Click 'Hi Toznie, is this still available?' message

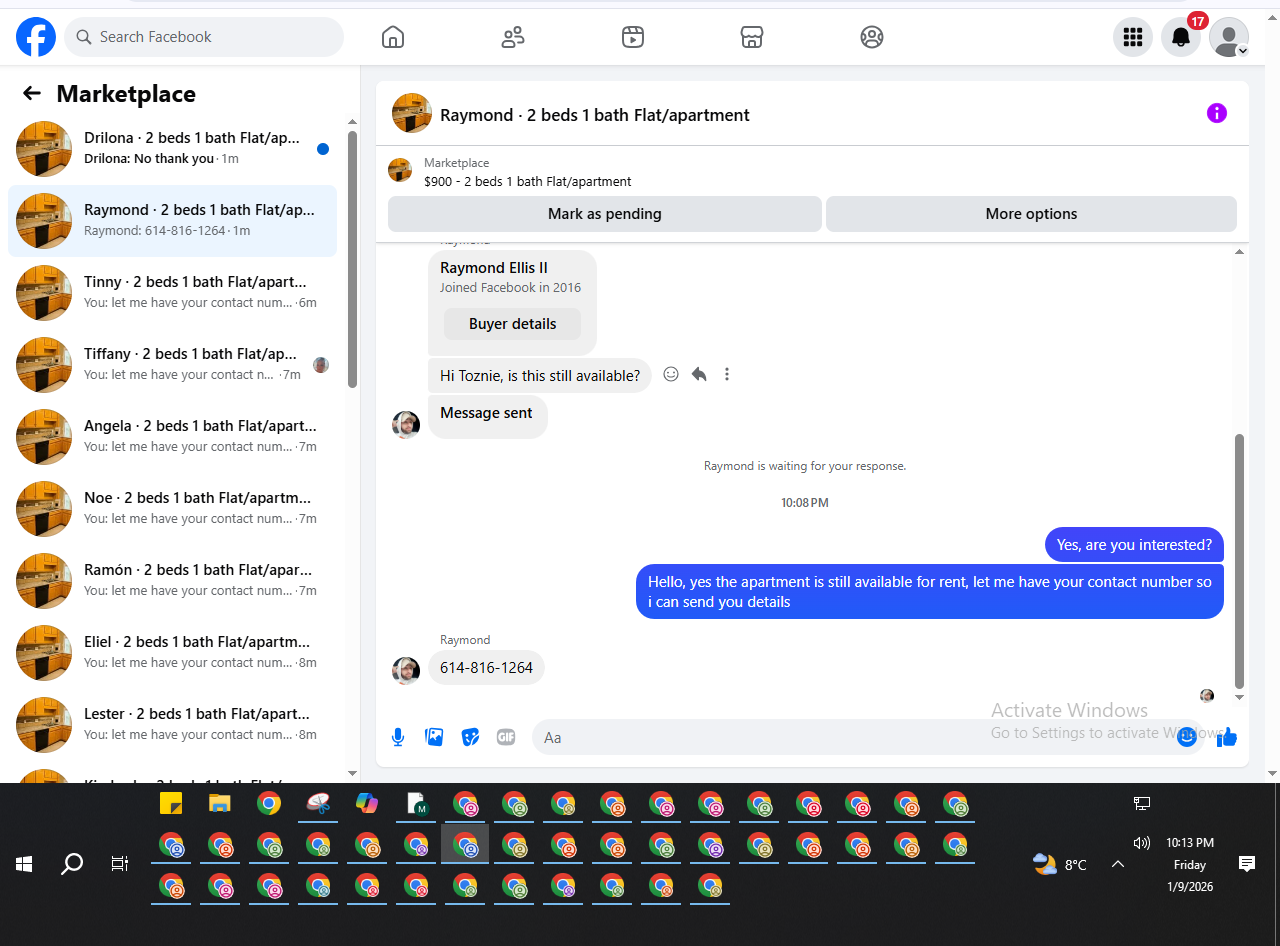pos(540,376)
